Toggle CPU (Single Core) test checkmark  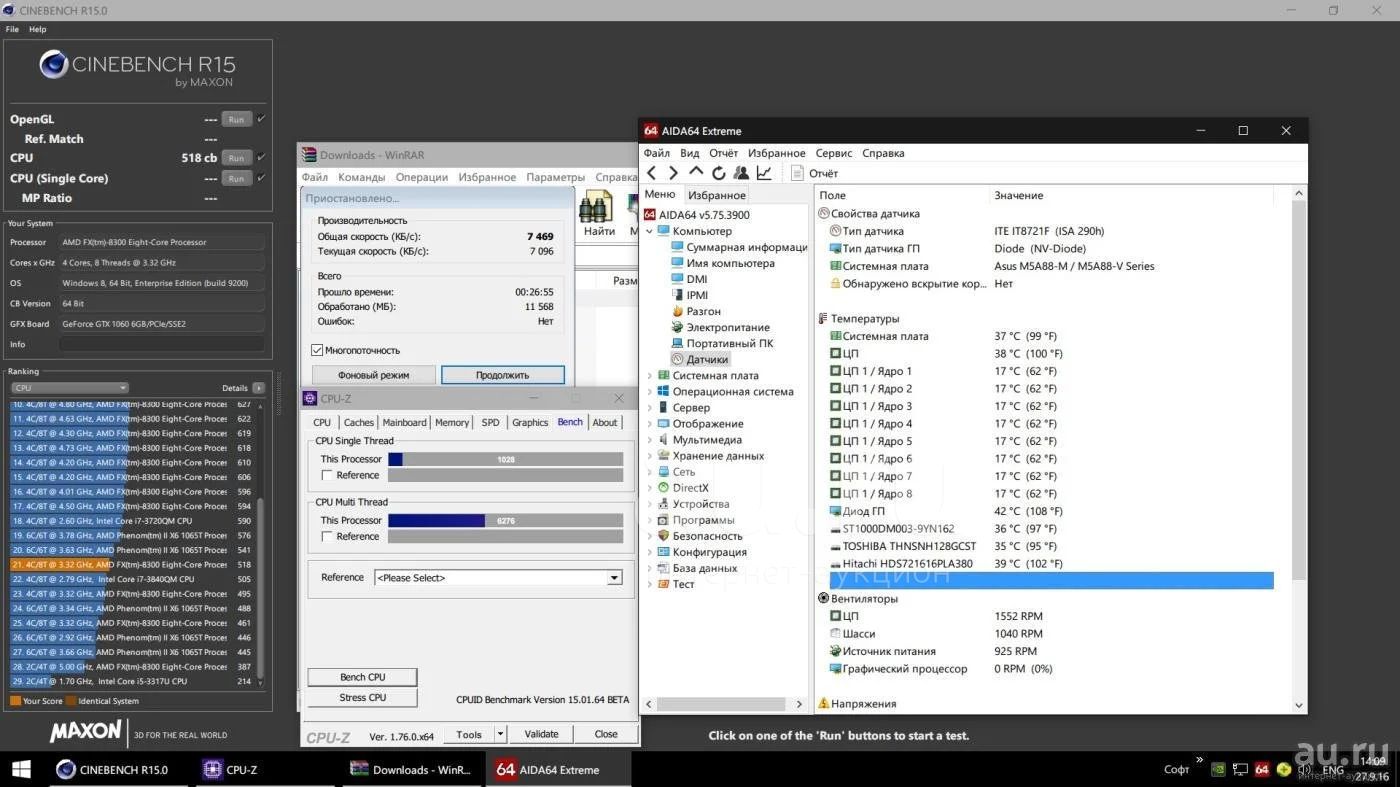262,177
